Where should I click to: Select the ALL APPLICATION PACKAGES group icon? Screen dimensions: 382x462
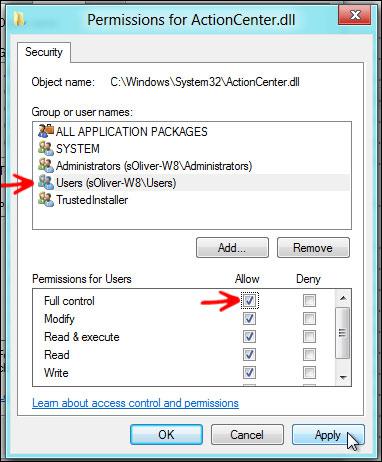46,131
